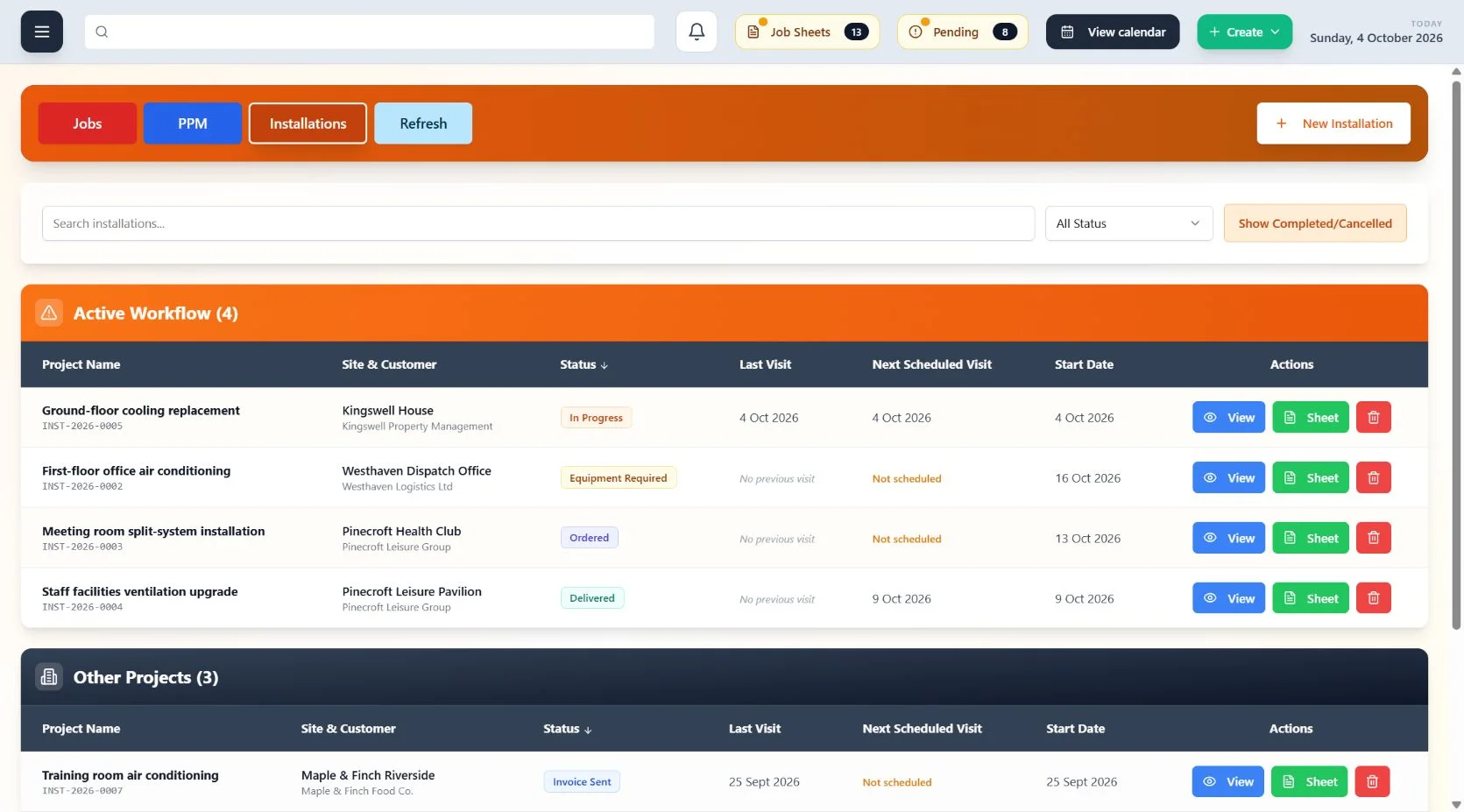Delete First-floor office air conditioning project
The height and width of the screenshot is (812, 1464).
click(x=1373, y=478)
